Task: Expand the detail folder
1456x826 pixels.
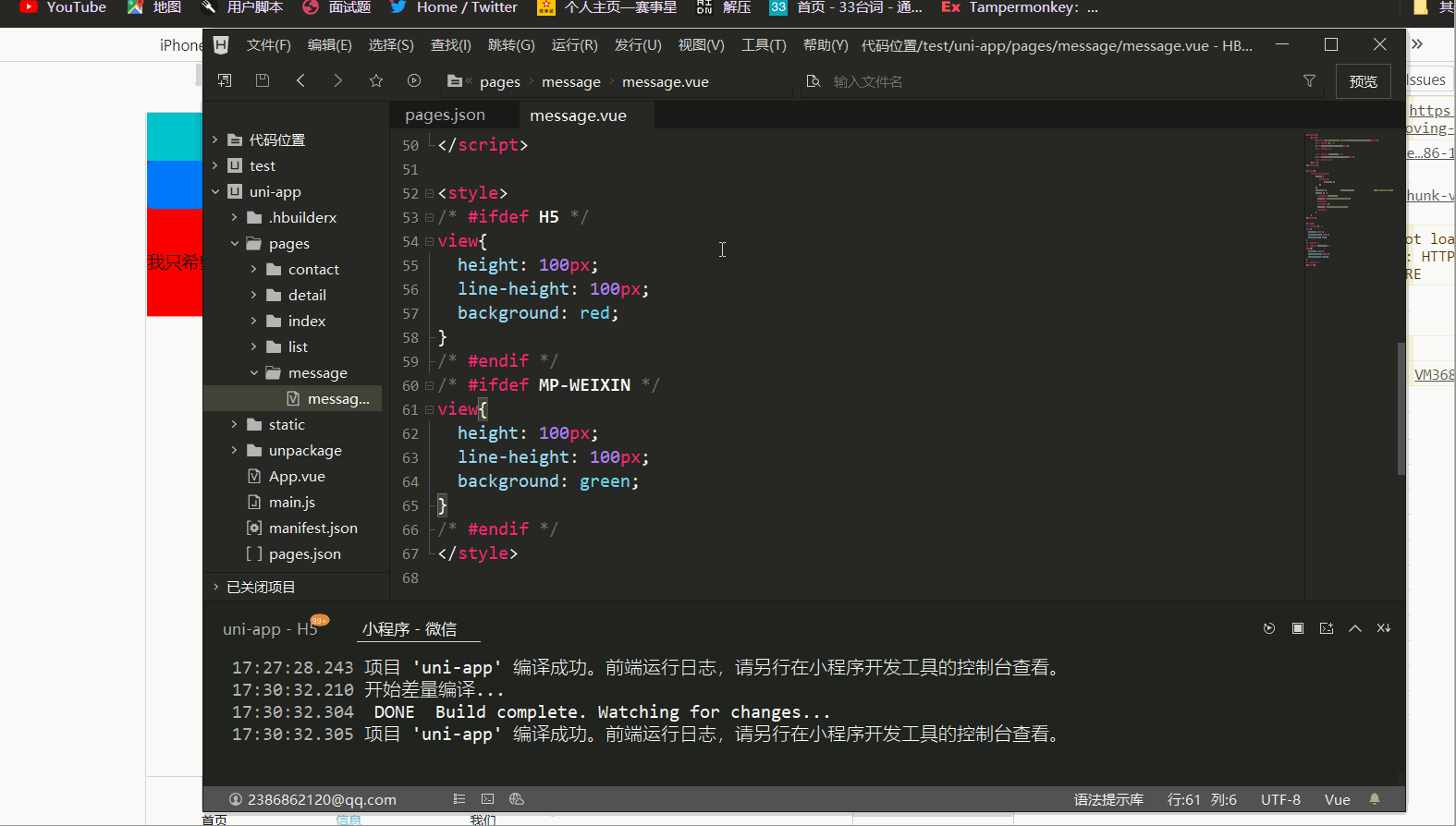Action: click(x=254, y=295)
